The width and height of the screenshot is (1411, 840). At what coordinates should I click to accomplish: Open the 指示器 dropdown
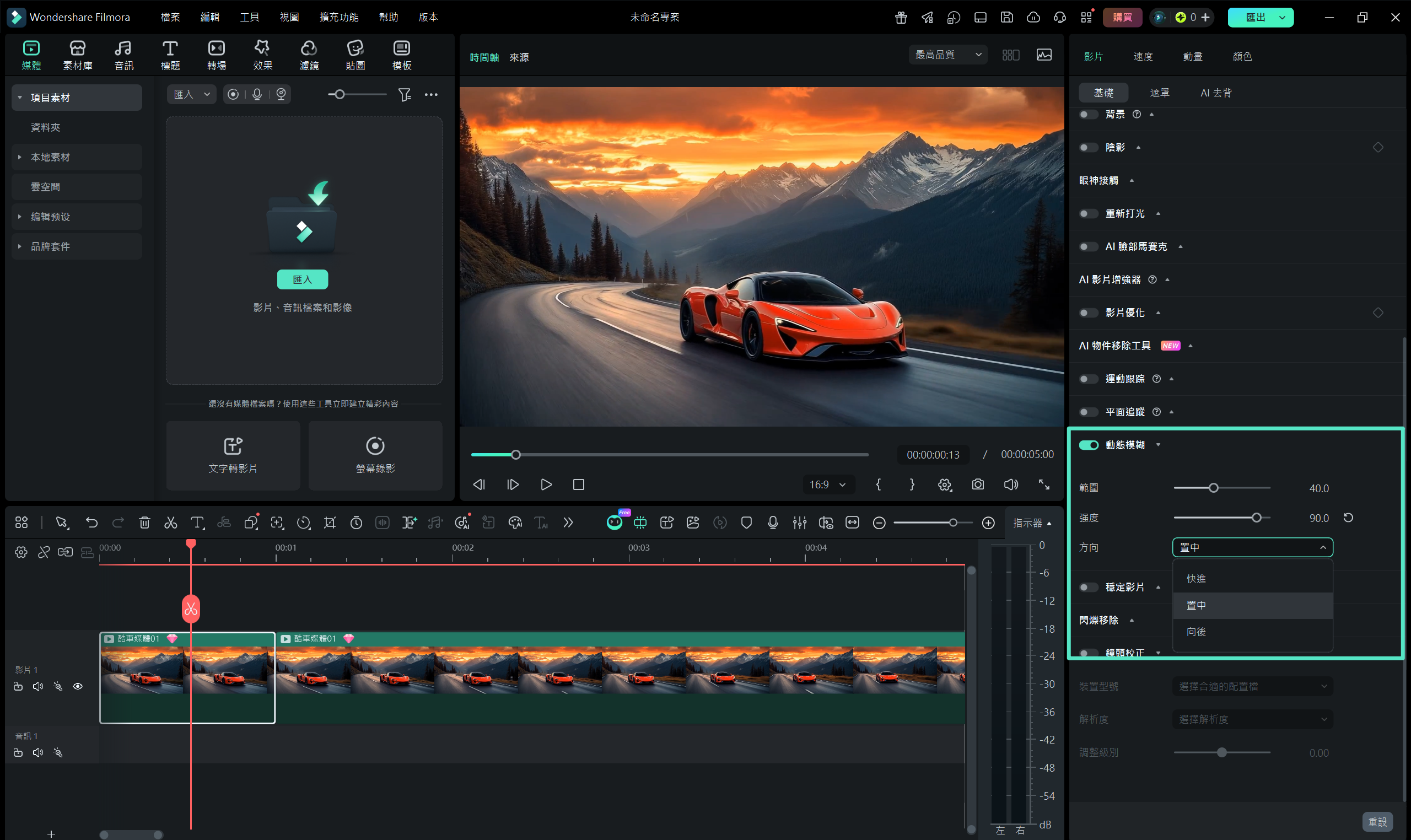pyautogui.click(x=1032, y=523)
